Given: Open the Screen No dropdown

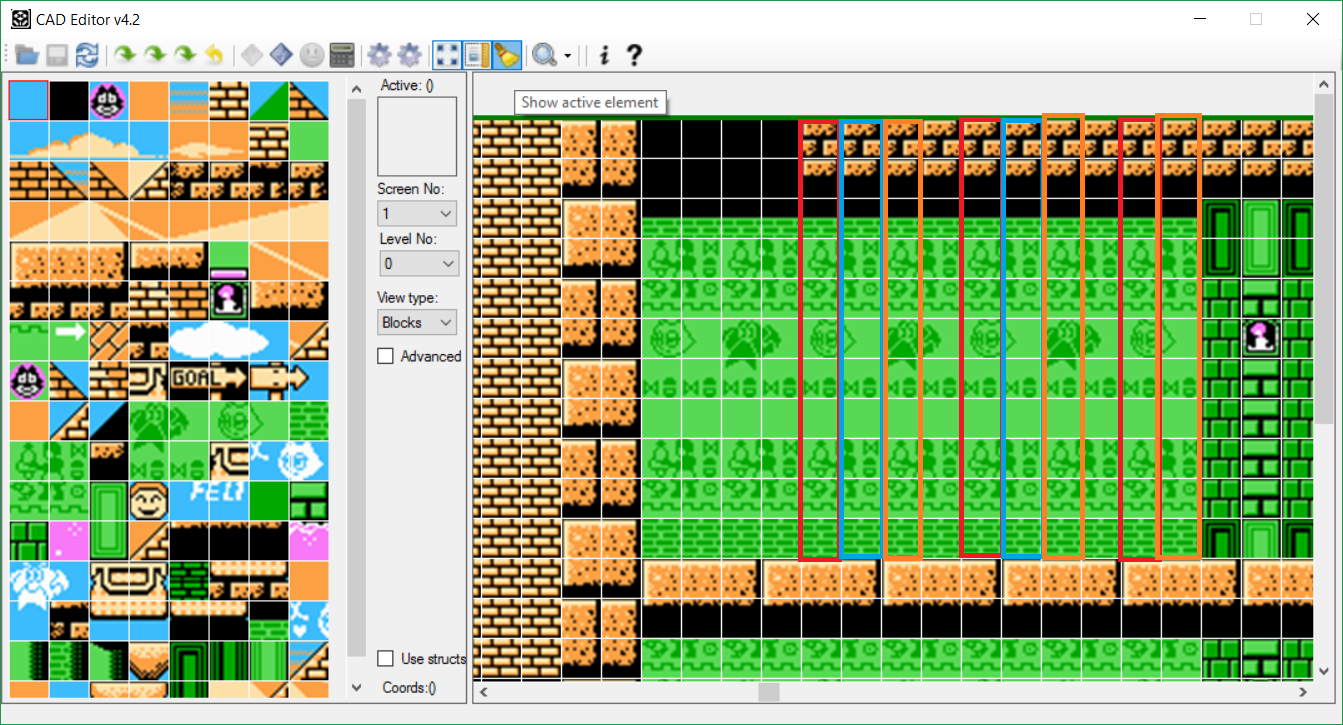Looking at the screenshot, I should tap(417, 214).
